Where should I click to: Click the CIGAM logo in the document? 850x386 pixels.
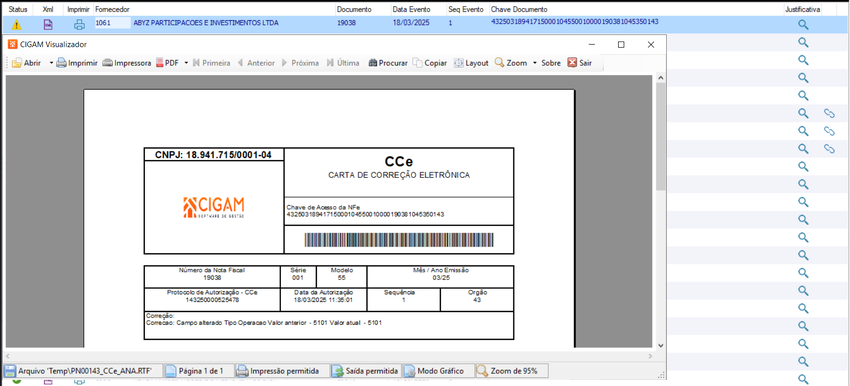coord(214,208)
